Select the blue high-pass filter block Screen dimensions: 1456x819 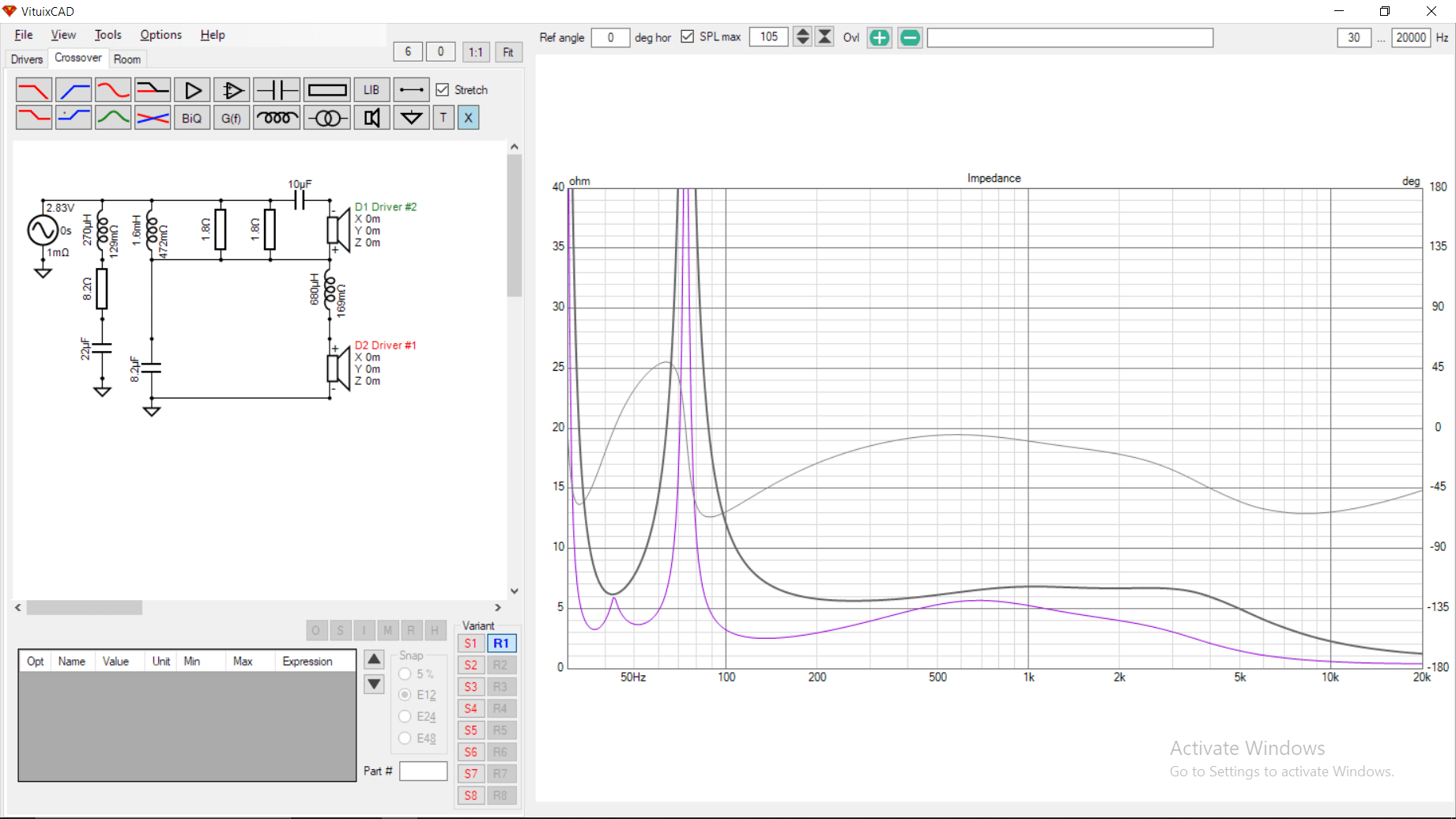(x=74, y=90)
